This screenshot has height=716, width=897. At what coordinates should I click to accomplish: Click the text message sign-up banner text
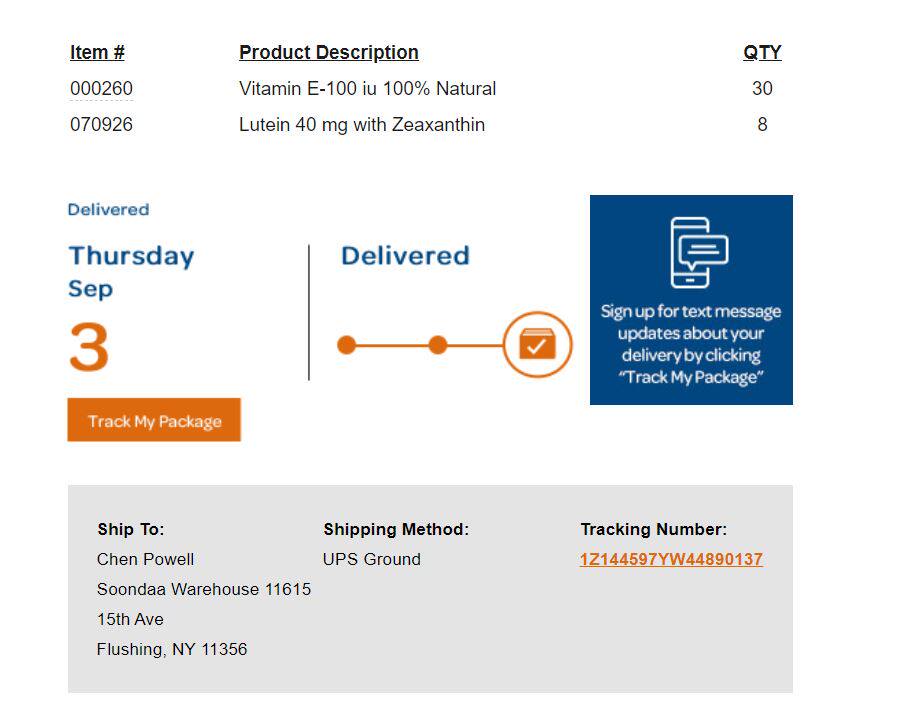(x=691, y=344)
